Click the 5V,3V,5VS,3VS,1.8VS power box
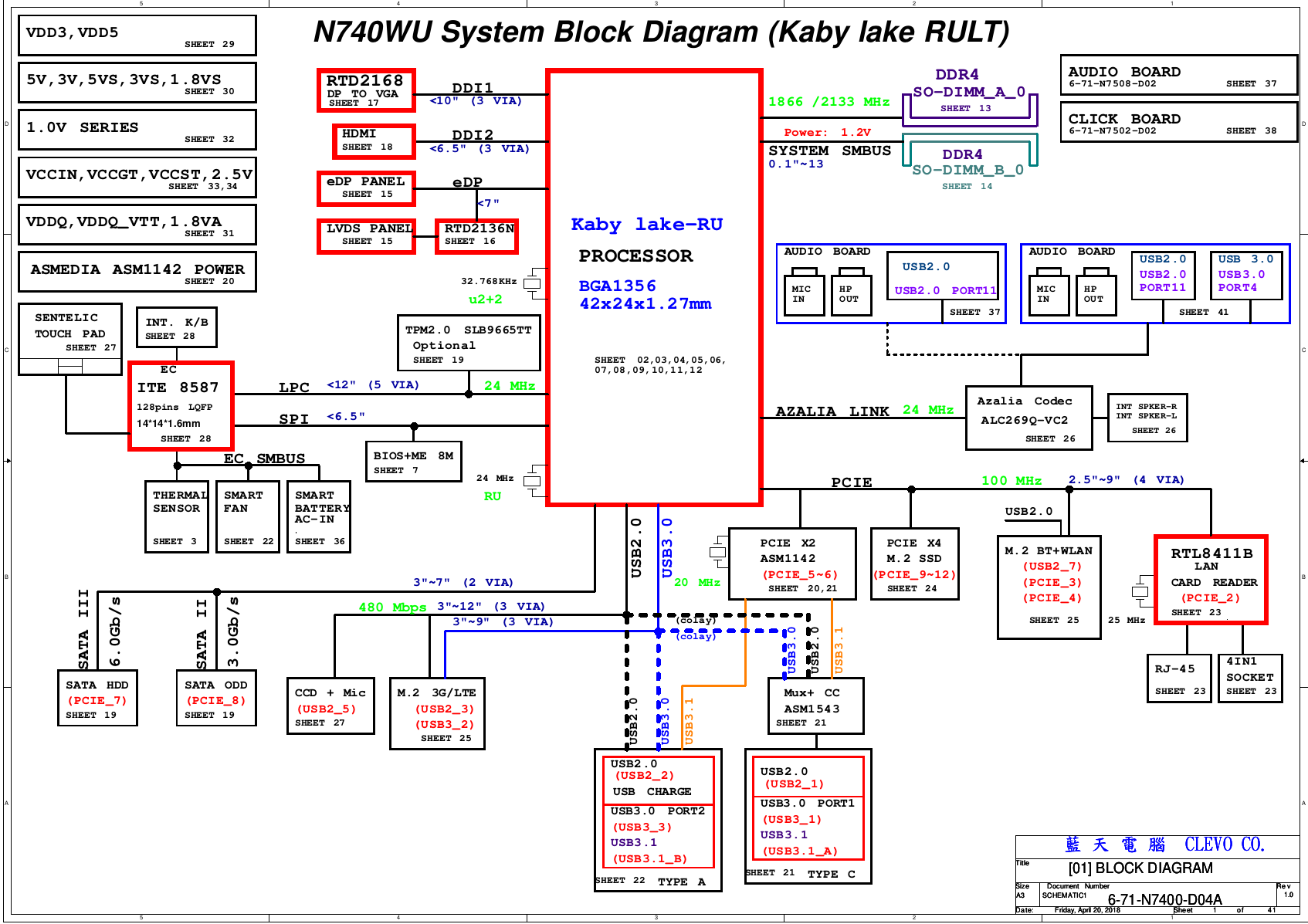 137,83
